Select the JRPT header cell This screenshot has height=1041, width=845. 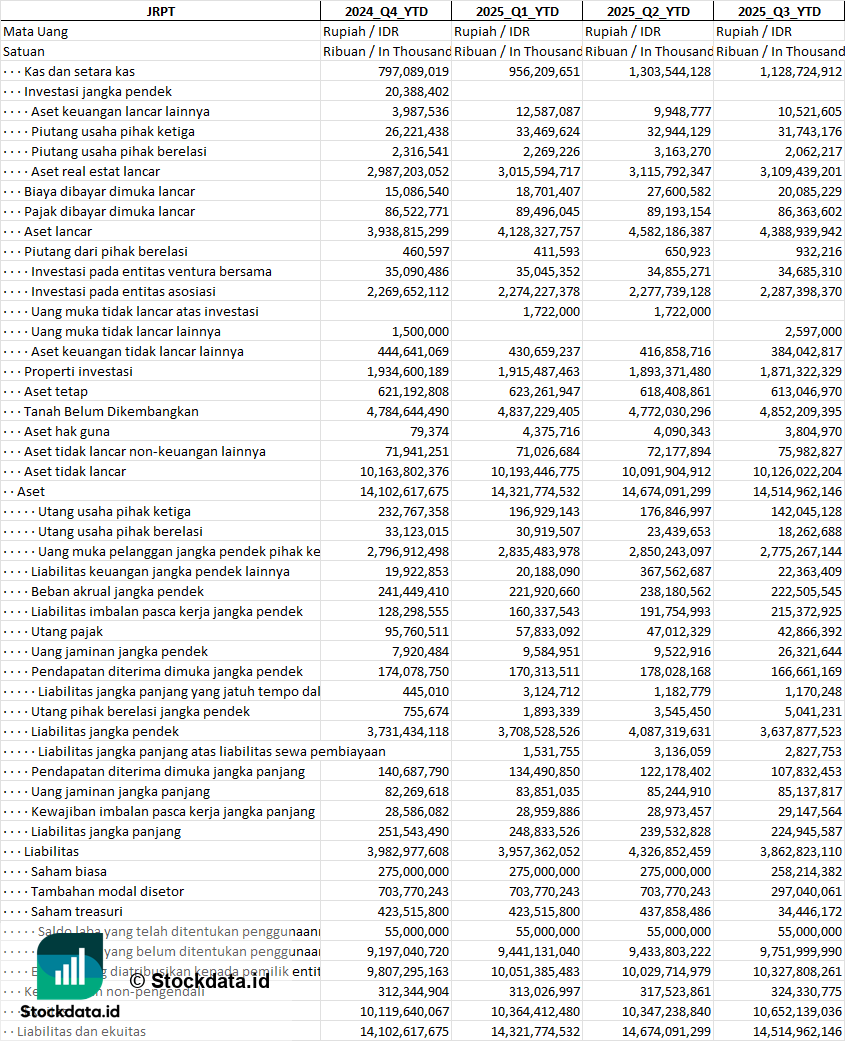coord(160,11)
